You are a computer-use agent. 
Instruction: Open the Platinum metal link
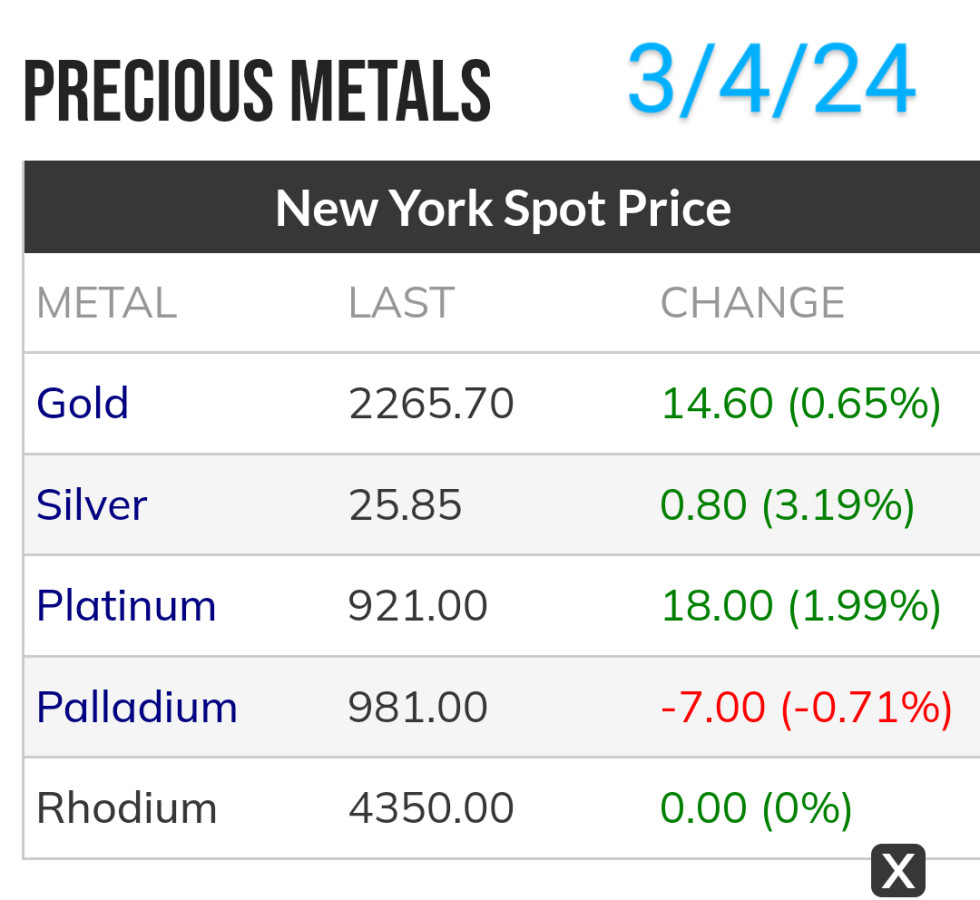point(126,606)
